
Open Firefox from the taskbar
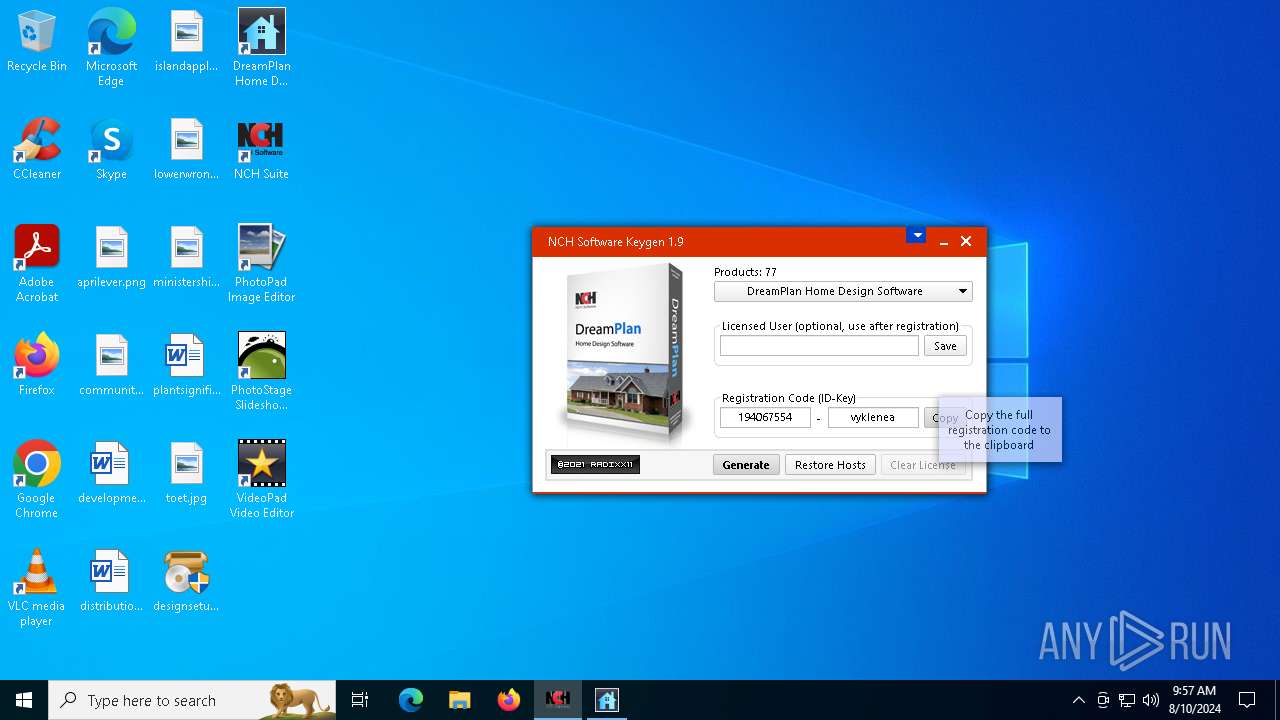point(509,700)
